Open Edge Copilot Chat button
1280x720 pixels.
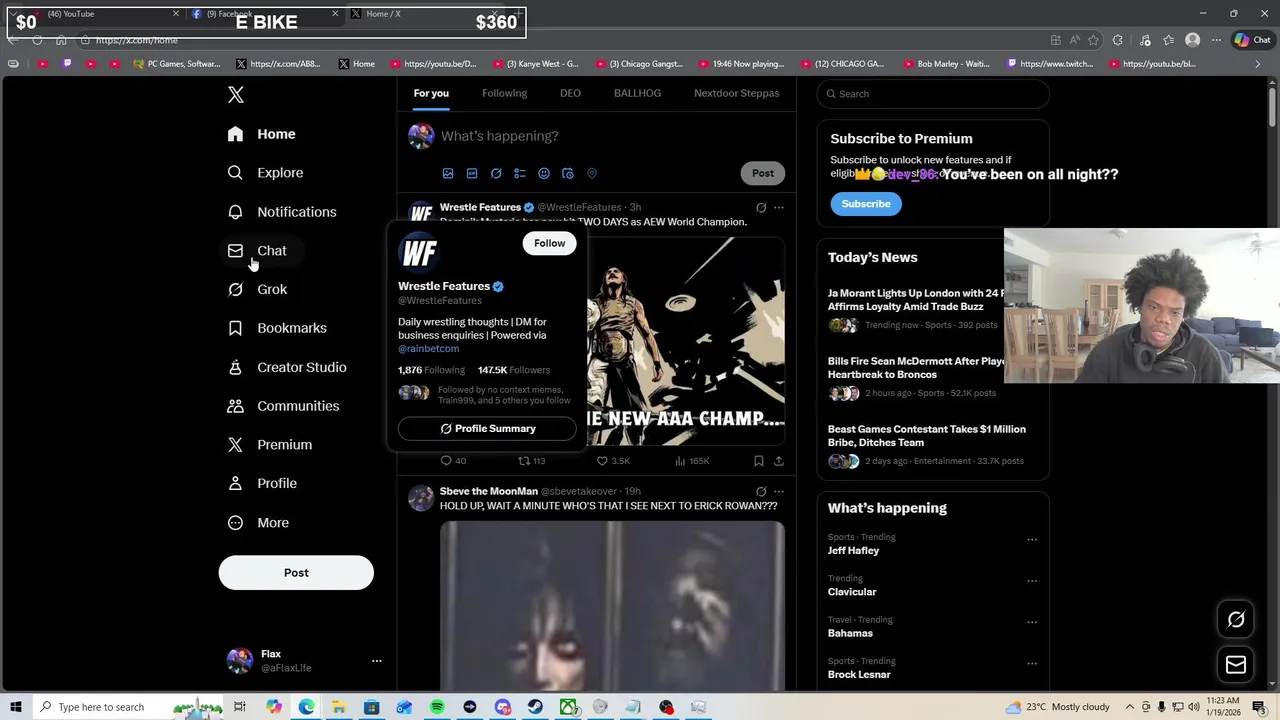coord(1254,40)
